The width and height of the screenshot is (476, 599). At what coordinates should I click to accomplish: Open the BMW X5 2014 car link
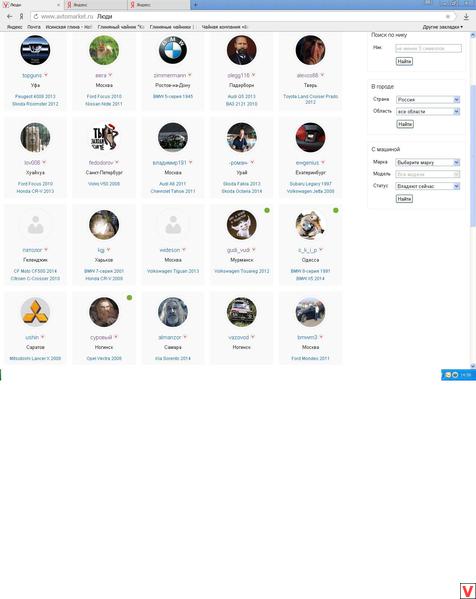(x=310, y=278)
